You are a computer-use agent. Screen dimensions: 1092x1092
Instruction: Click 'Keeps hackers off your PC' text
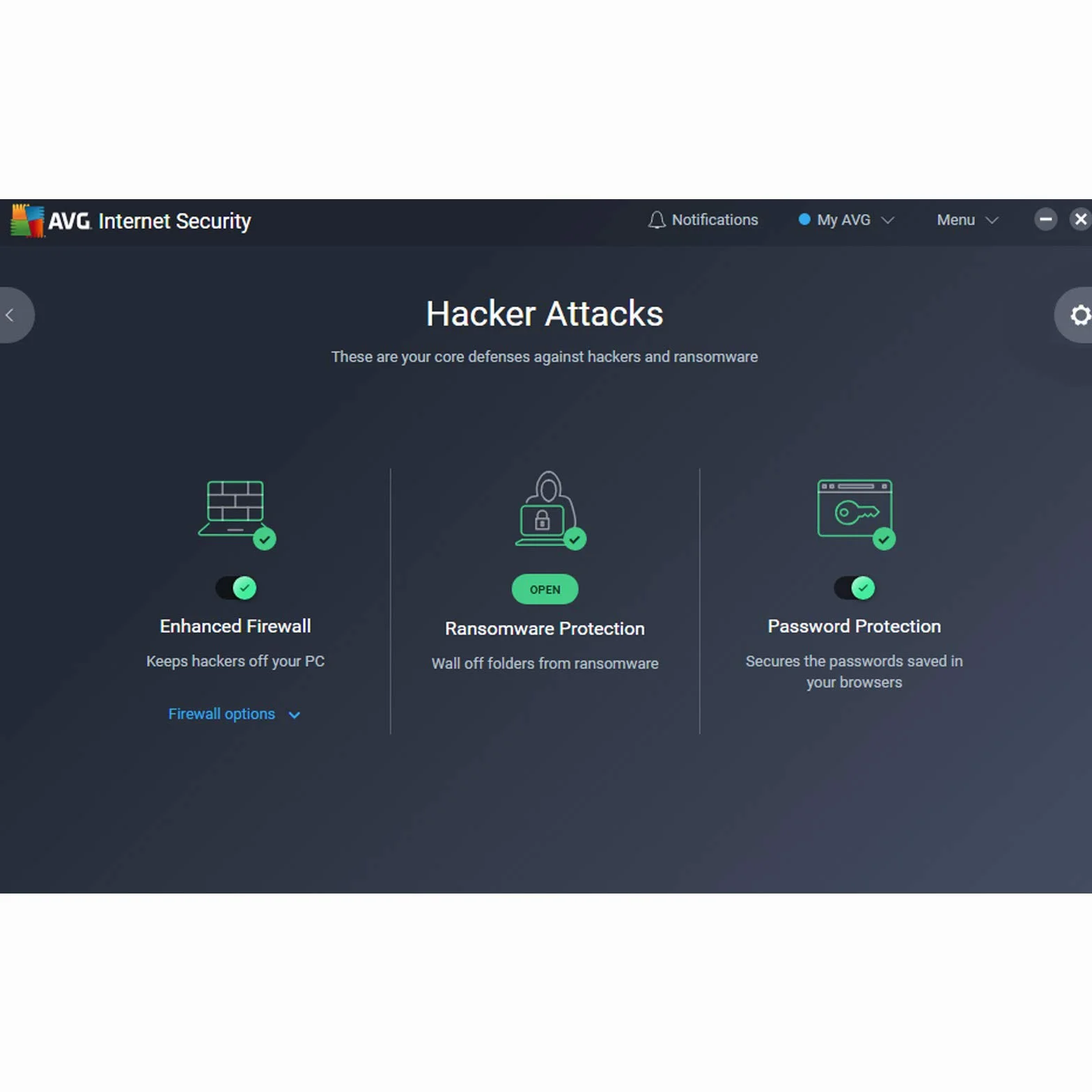coord(235,661)
